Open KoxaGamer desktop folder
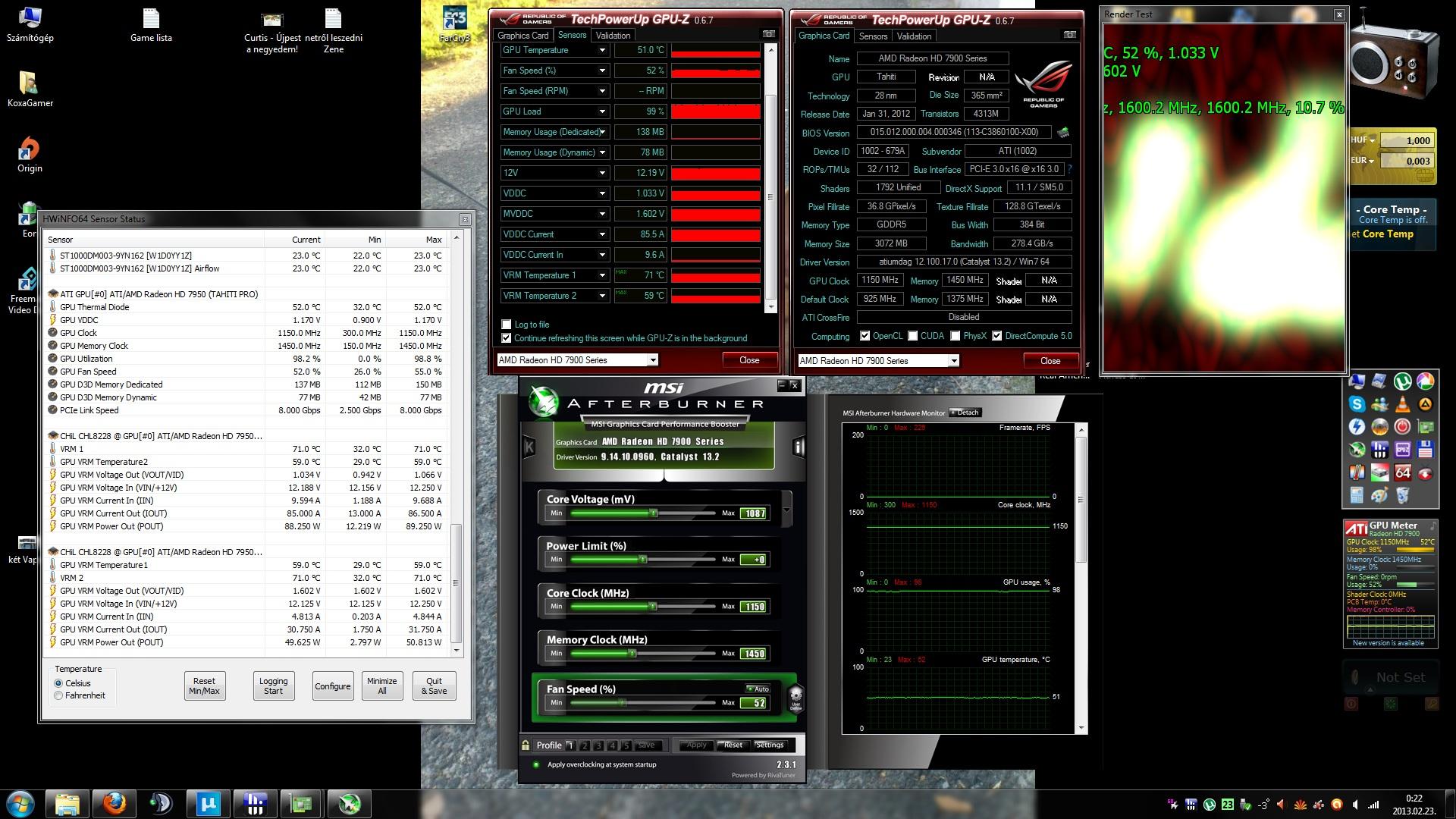The image size is (1456, 819). click(30, 89)
